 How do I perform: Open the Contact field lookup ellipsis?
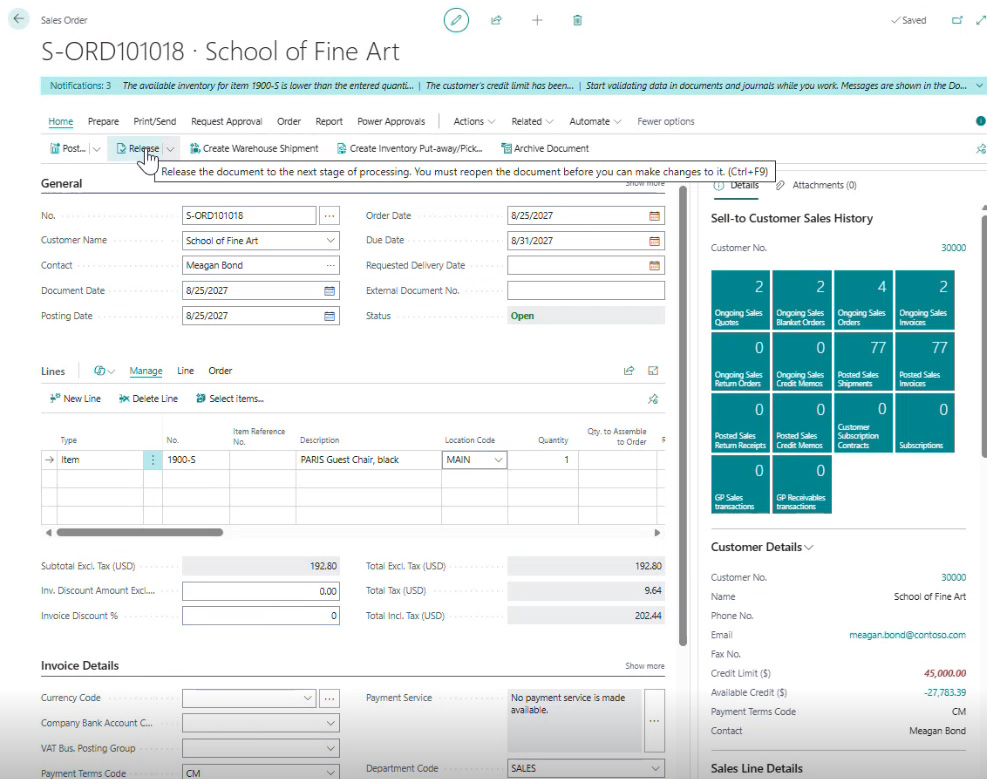[330, 266]
